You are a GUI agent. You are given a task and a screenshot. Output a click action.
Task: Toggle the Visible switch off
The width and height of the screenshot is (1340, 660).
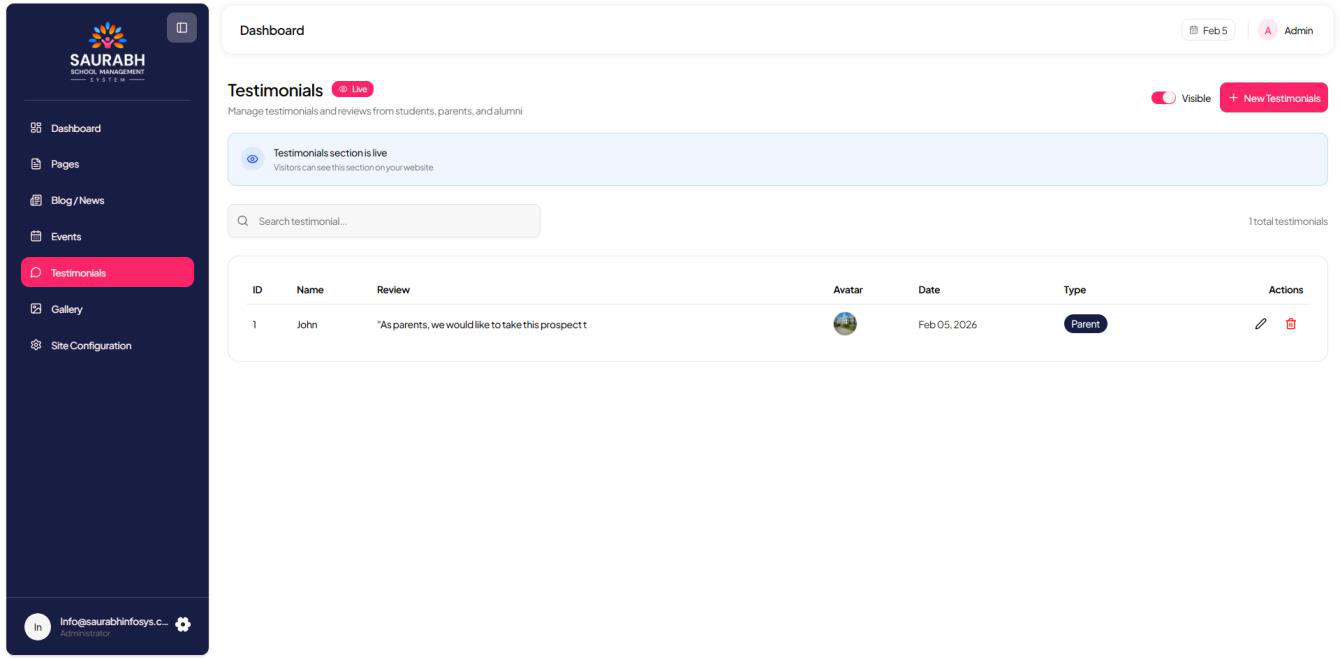pyautogui.click(x=1164, y=98)
